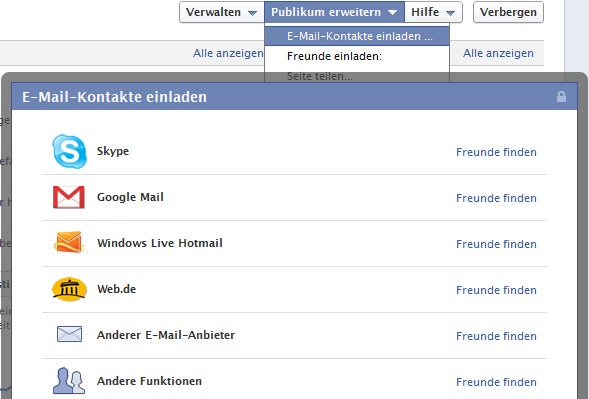
Task: Click the Andere Funktionen people icon
Action: tap(69, 381)
